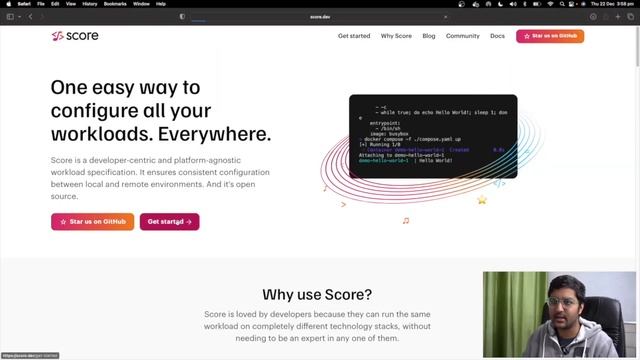Image resolution: width=640 pixels, height=360 pixels.
Task: Click the score.dev address bar
Action: [x=320, y=17]
